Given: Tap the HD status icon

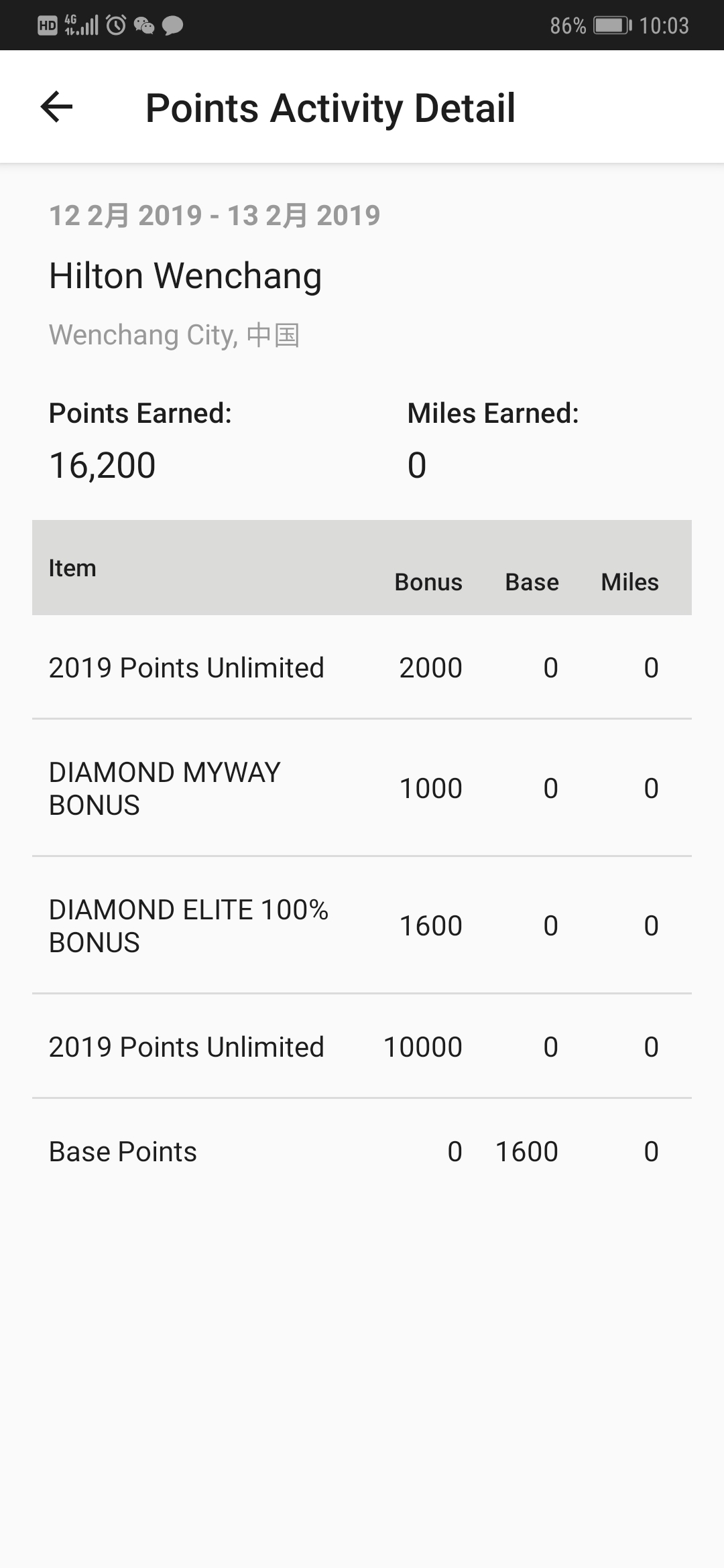Looking at the screenshot, I should pos(47,26).
